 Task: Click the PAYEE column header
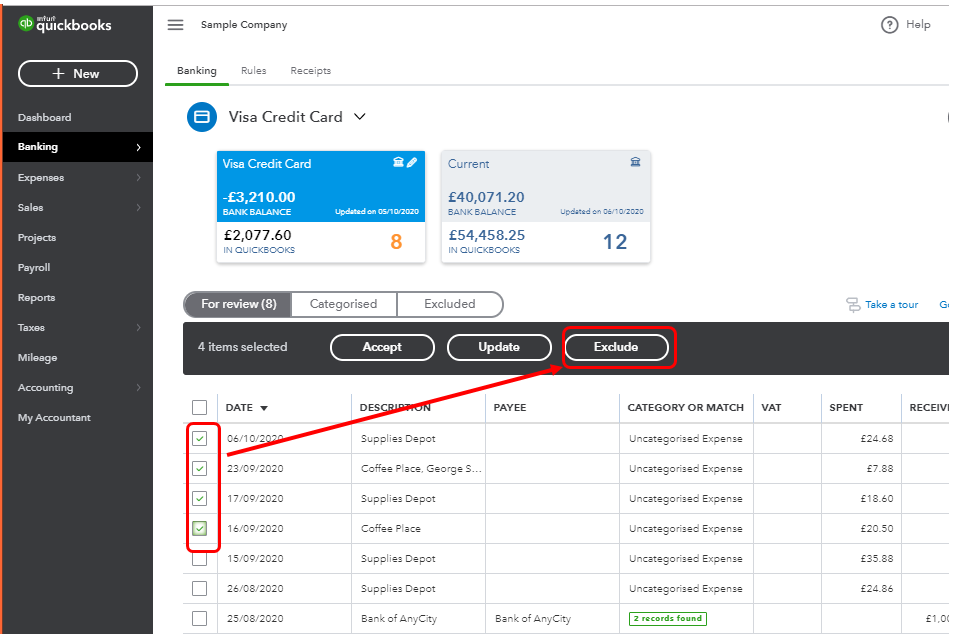(x=510, y=408)
